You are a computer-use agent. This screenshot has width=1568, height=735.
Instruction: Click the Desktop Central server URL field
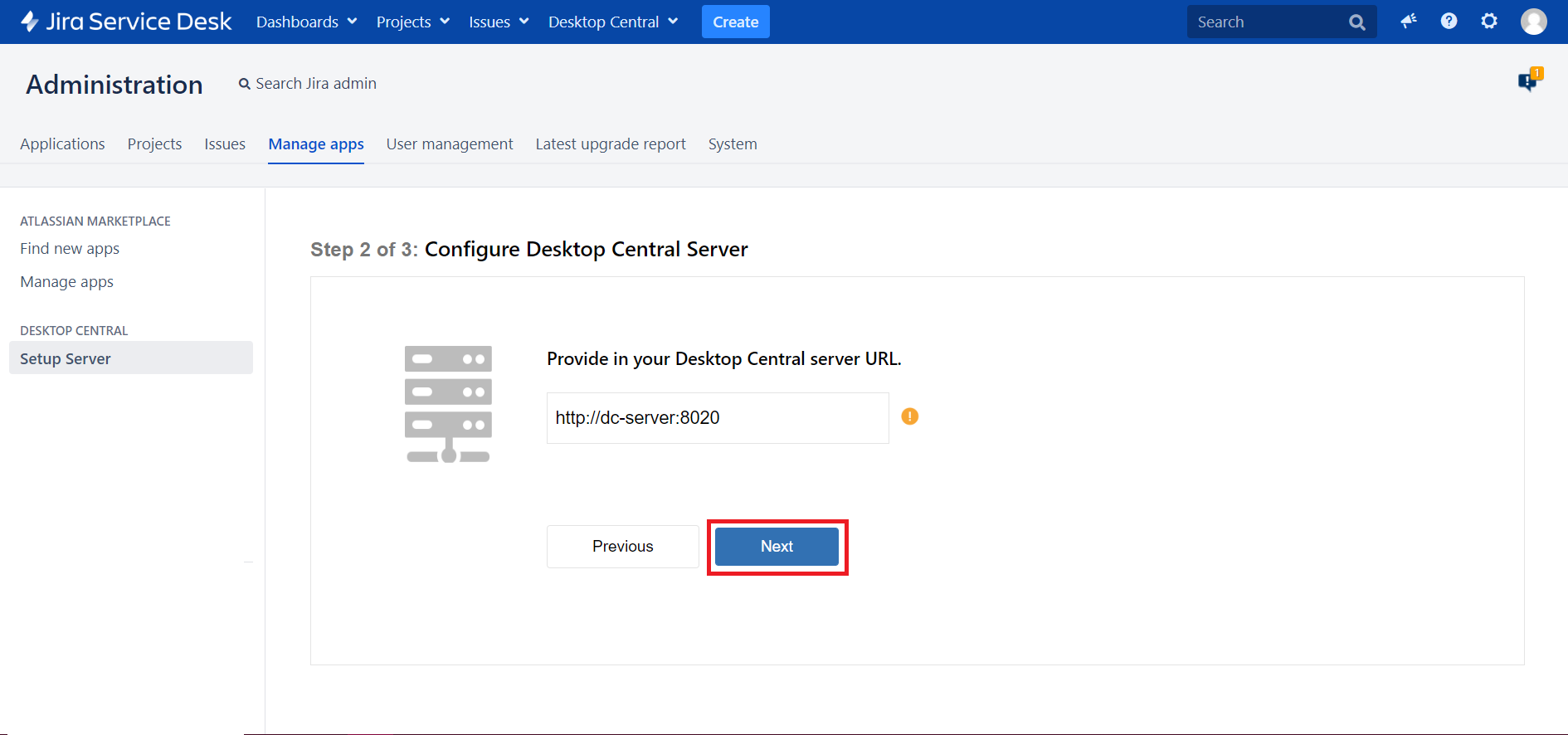[x=717, y=418]
